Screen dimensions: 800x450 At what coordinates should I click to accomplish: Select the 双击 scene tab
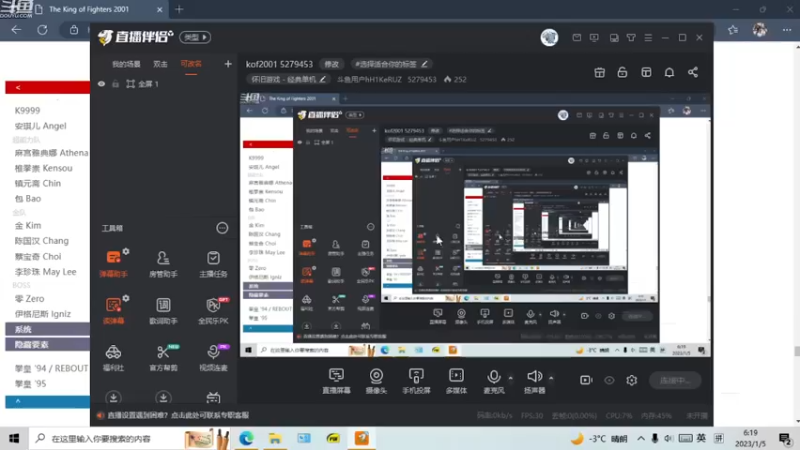(x=160, y=64)
